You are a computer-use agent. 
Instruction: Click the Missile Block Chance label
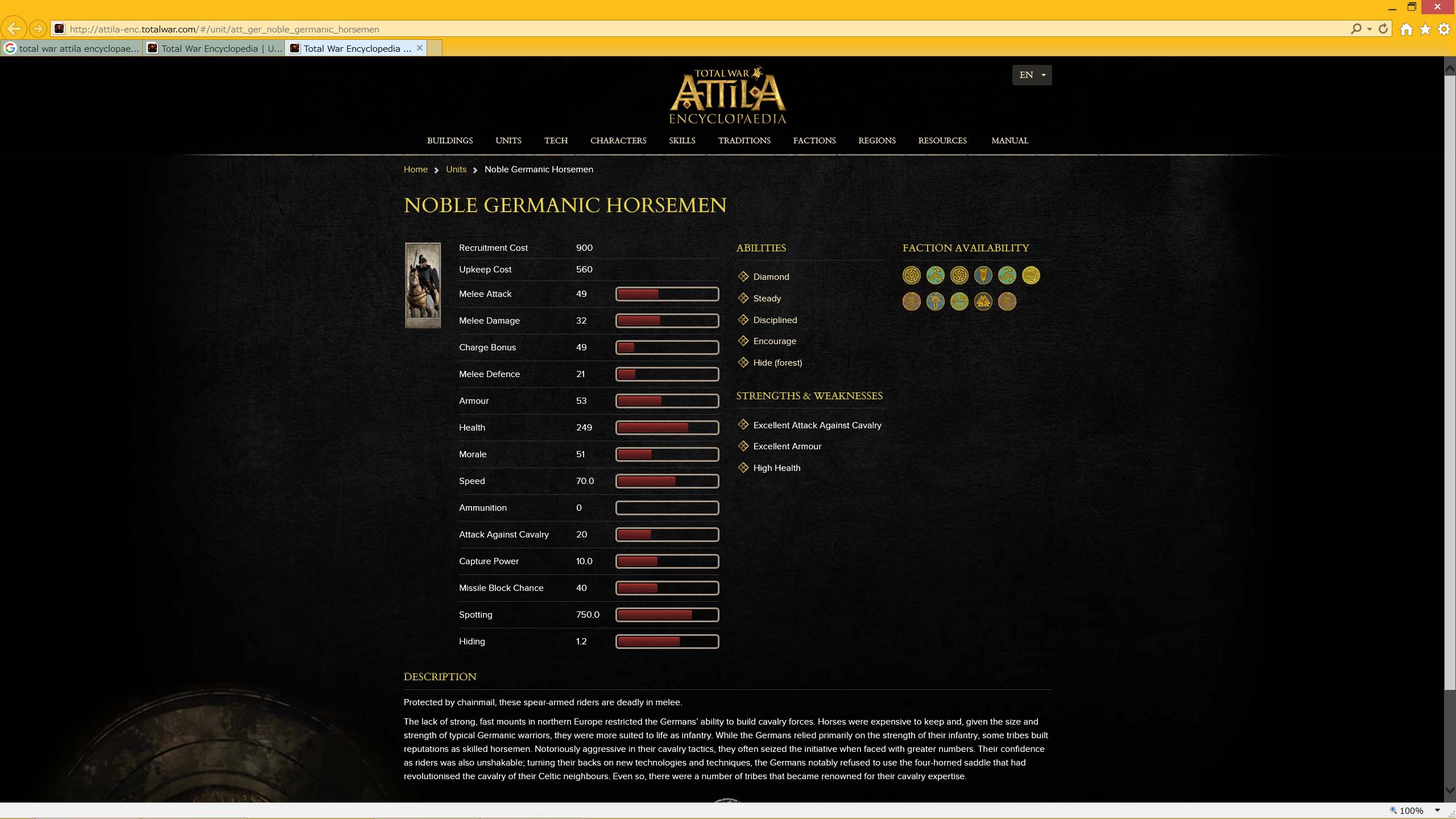pyautogui.click(x=501, y=588)
